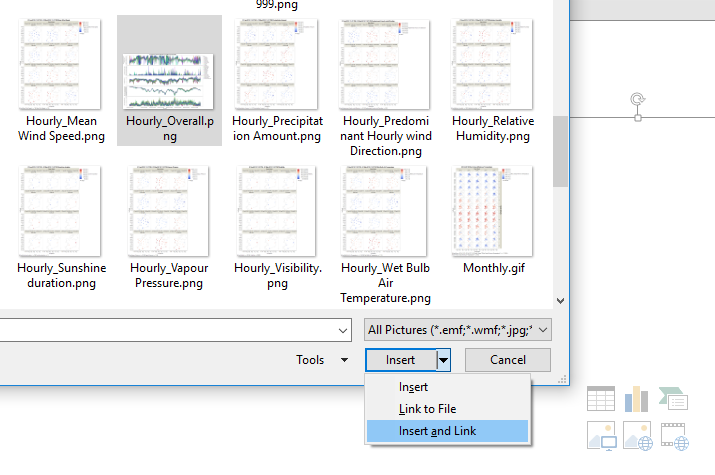Select the Hourly_Mean Wind Speed.png thumbnail

[x=60, y=64]
